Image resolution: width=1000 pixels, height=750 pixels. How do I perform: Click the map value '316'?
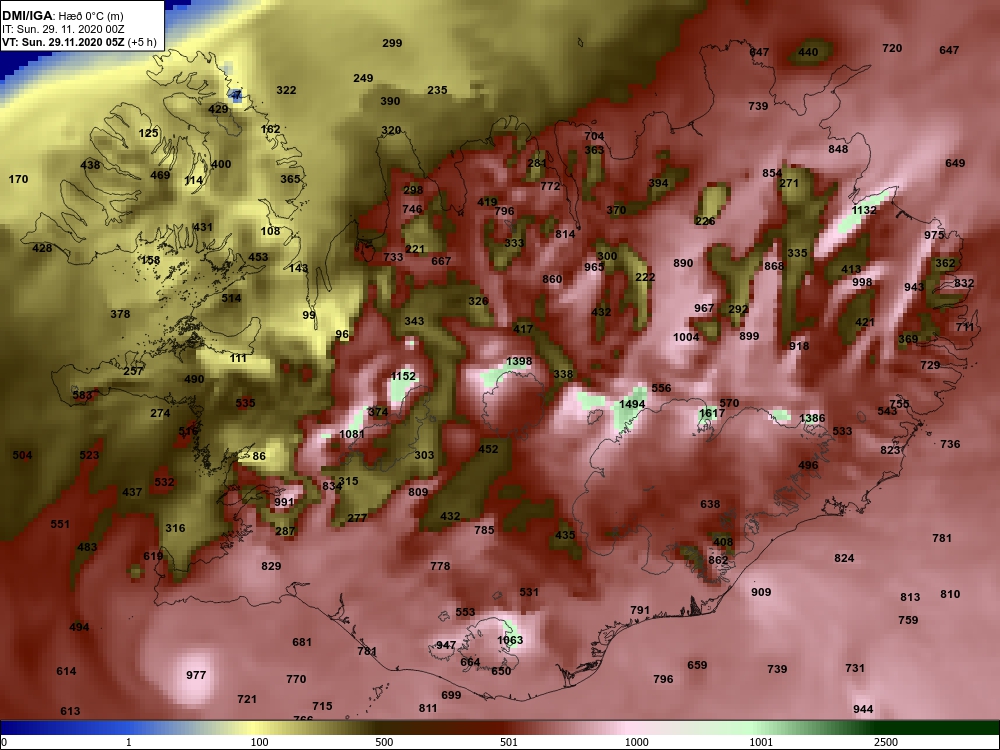[175, 528]
